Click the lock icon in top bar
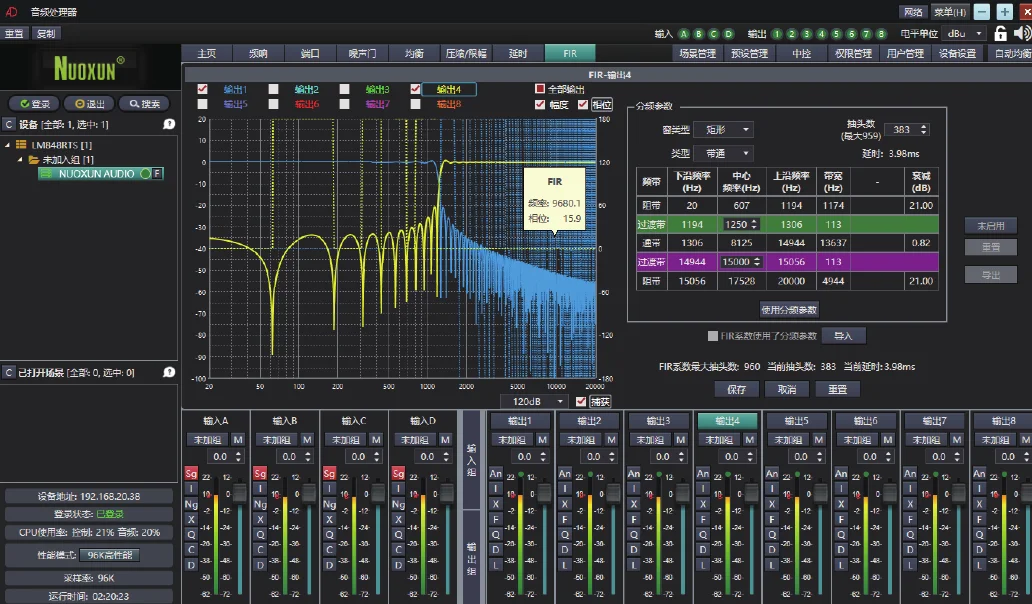 coord(1000,33)
